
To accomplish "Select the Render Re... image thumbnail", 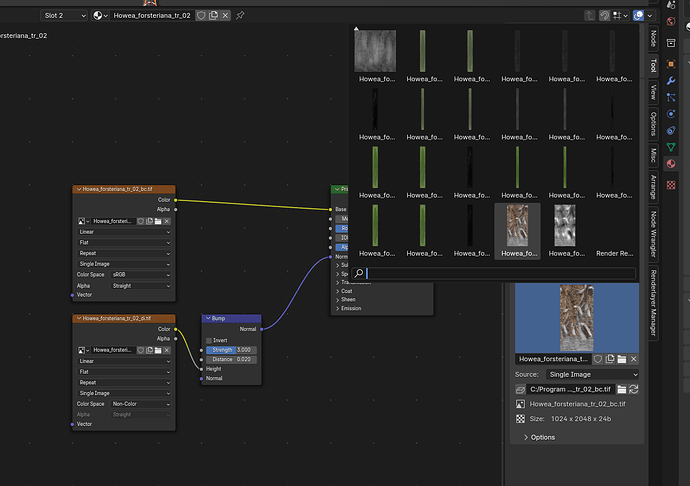I will click(613, 231).
